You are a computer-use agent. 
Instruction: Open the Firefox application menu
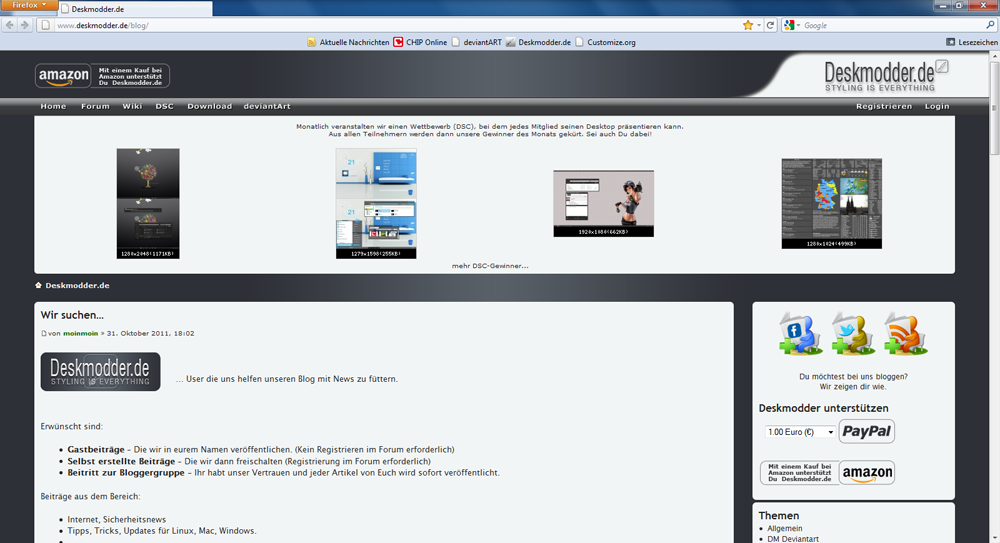pos(29,5)
